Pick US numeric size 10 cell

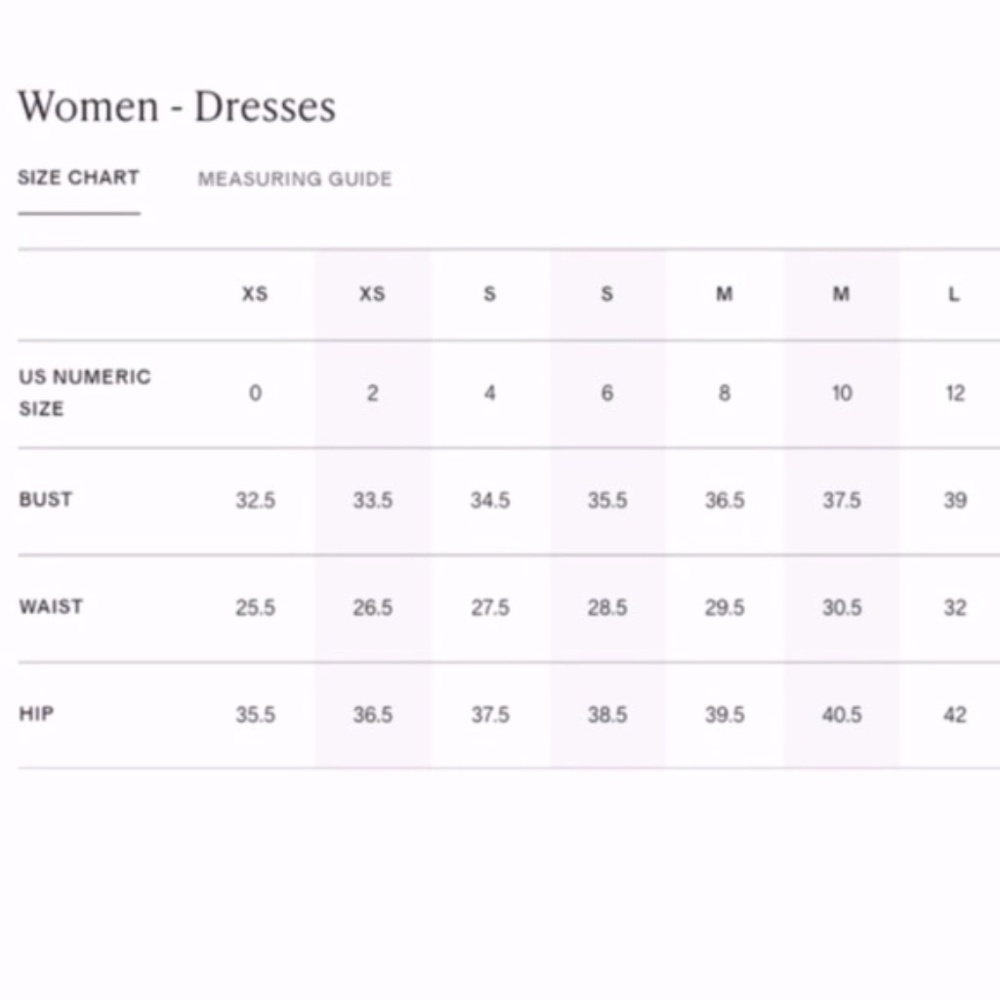click(842, 393)
